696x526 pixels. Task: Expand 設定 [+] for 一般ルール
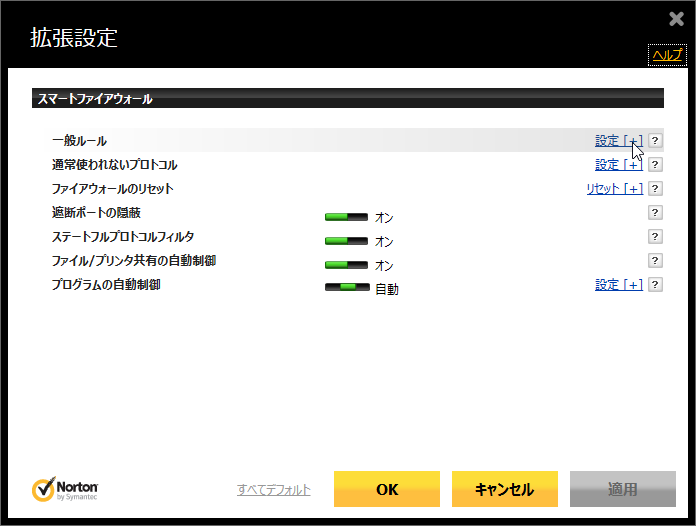pos(618,141)
